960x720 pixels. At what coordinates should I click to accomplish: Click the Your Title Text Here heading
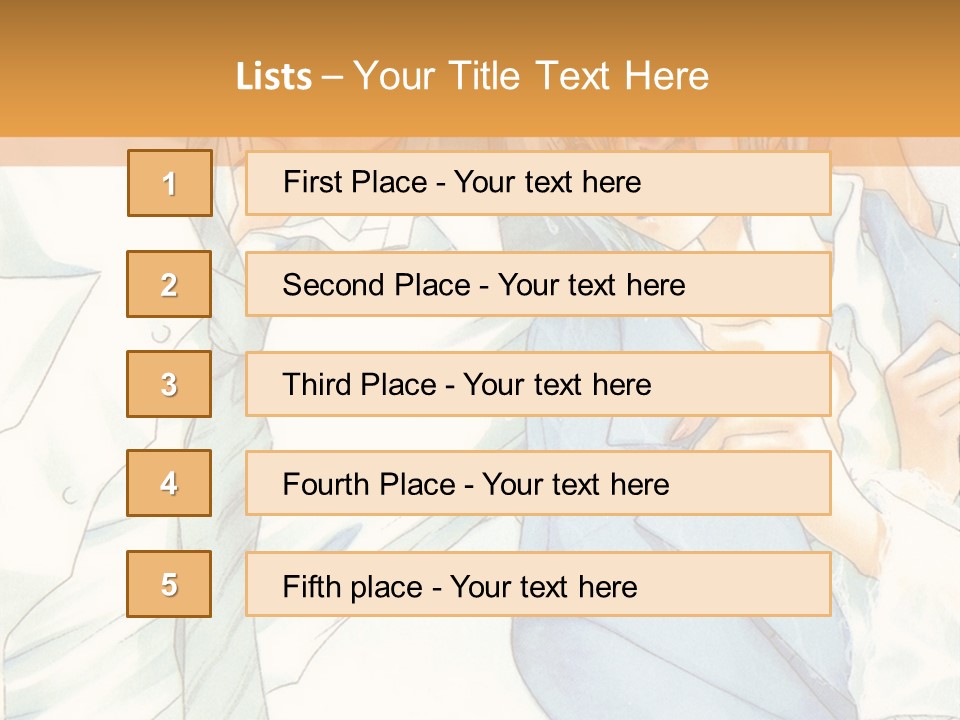pos(531,76)
